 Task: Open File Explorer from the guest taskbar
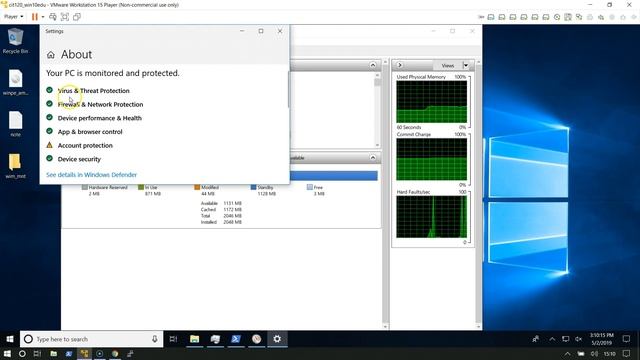click(x=194, y=339)
